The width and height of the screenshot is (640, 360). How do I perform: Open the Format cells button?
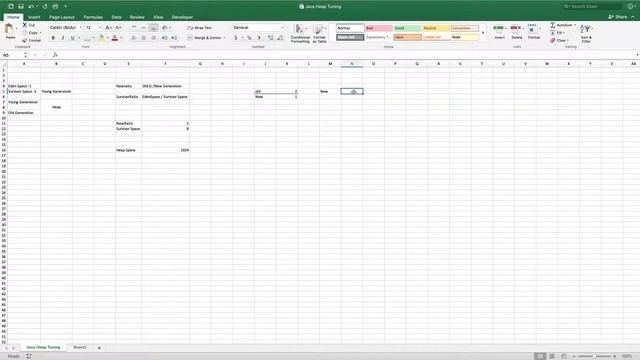pos(533,32)
